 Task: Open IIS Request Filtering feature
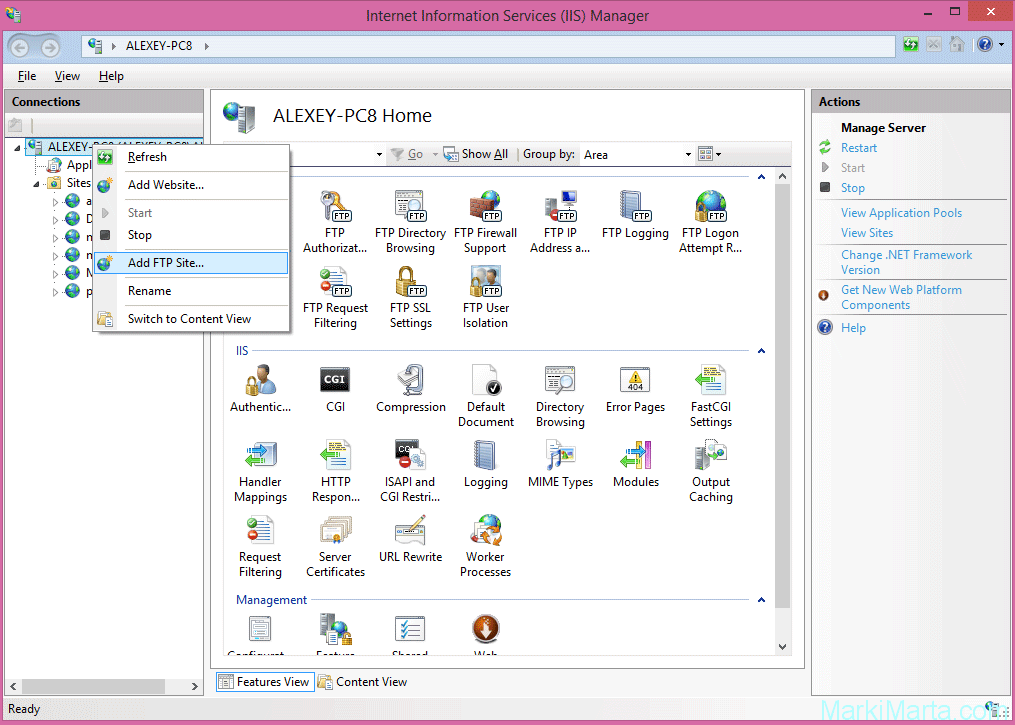tap(260, 546)
